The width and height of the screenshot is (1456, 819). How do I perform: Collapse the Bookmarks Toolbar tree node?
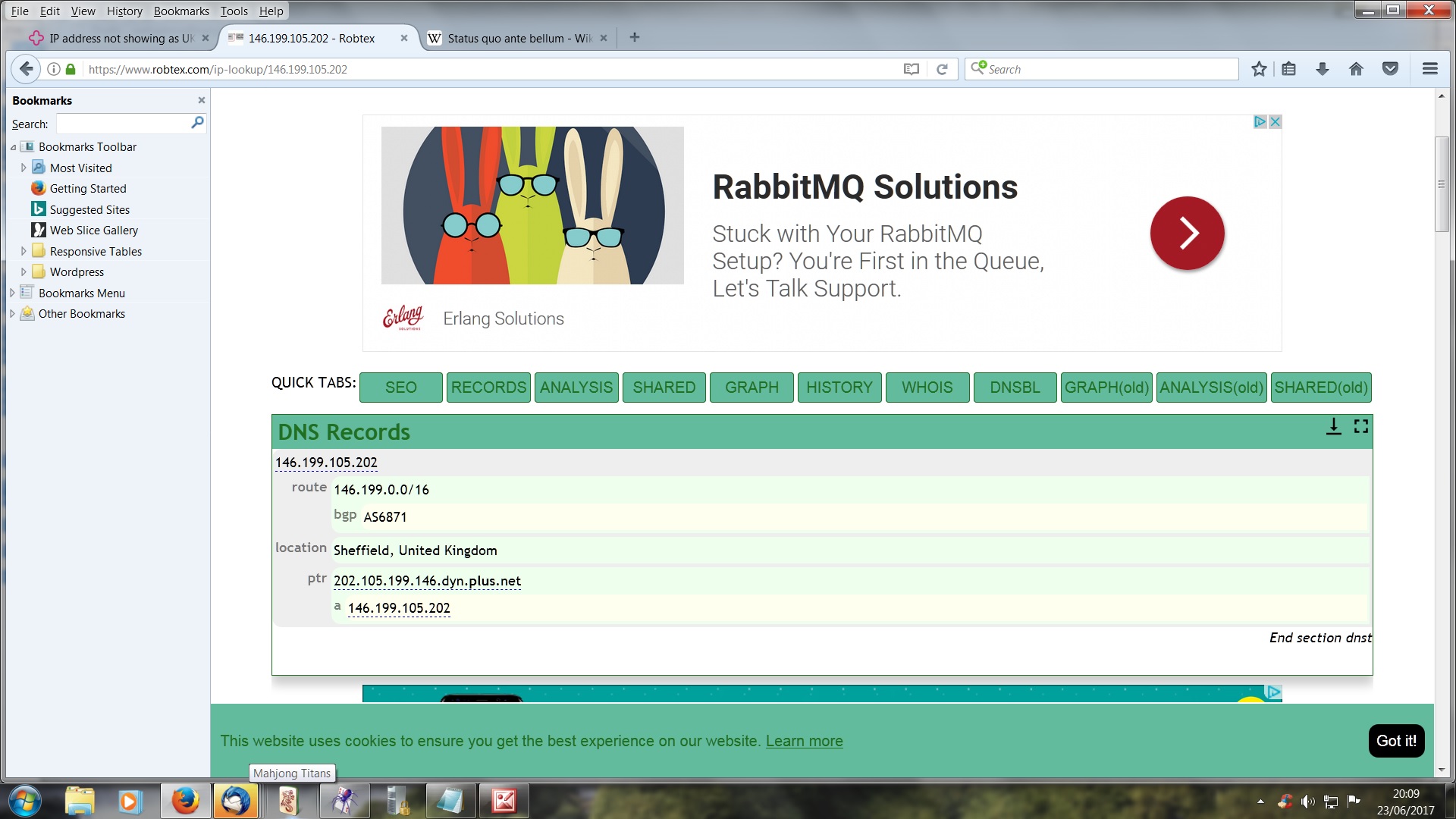(13, 148)
